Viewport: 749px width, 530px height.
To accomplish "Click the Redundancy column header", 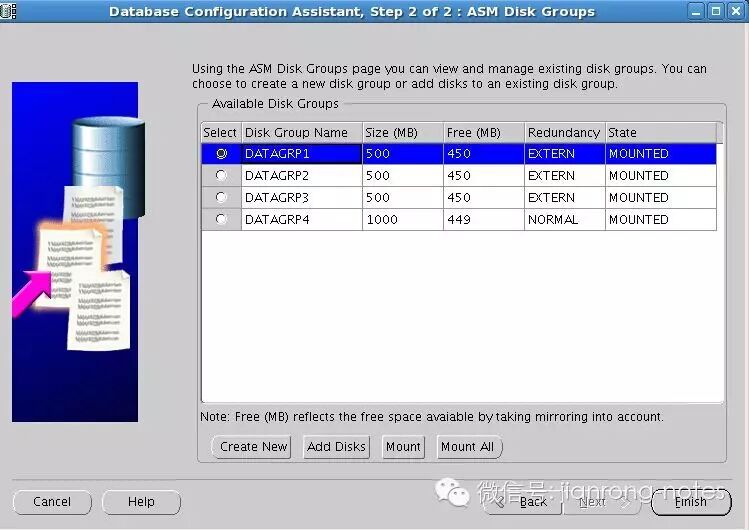I will point(565,132).
